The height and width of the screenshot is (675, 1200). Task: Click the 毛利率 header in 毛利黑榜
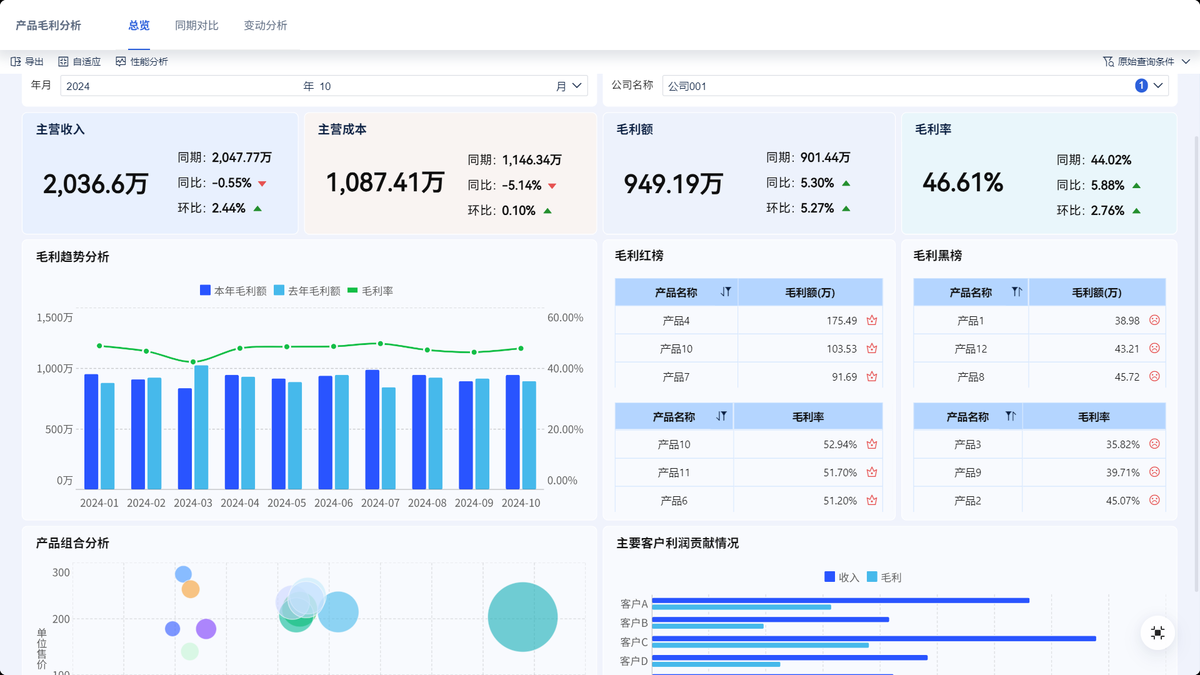(x=1094, y=416)
